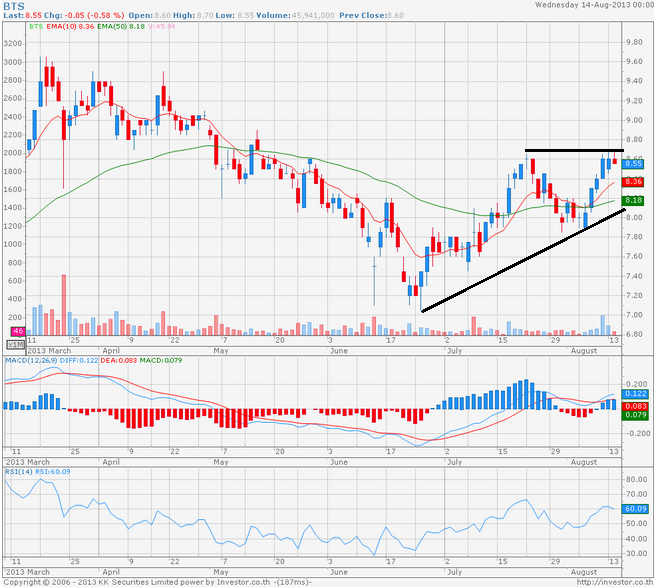Click the blue 0.122 tag in MACD panel
The height and width of the screenshot is (587, 657).
pos(636,394)
